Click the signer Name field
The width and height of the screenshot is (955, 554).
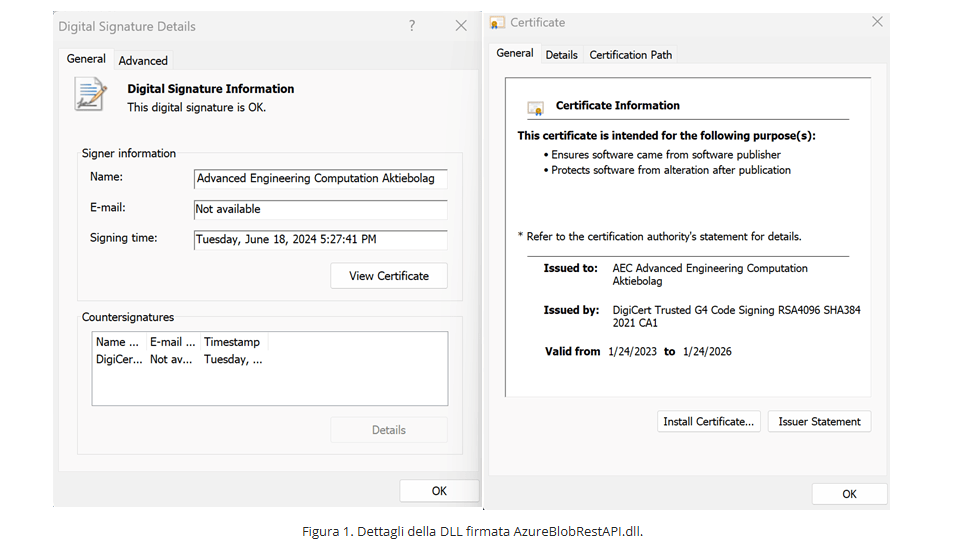click(x=320, y=179)
